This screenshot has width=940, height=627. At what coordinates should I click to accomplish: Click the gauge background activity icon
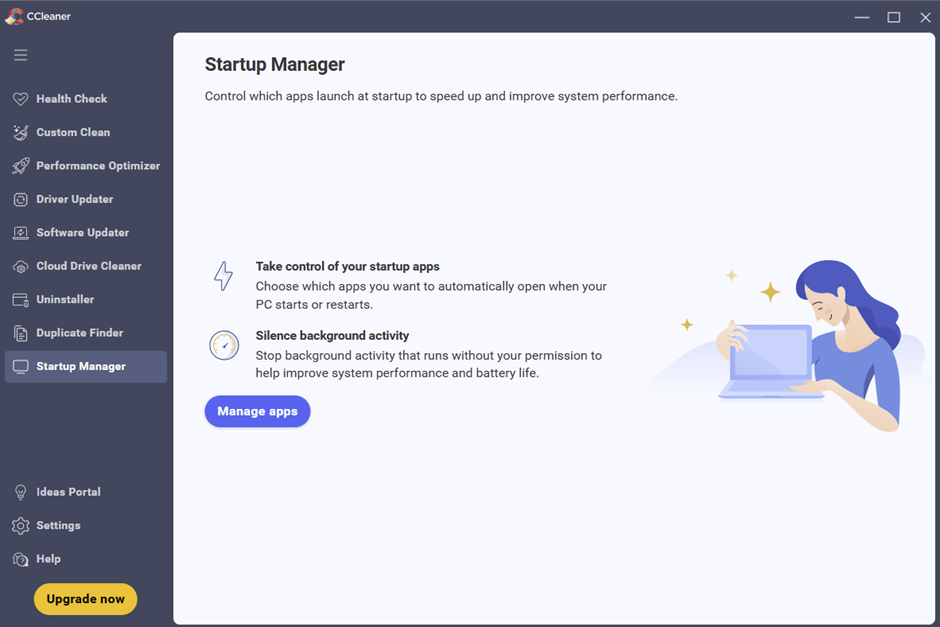224,345
